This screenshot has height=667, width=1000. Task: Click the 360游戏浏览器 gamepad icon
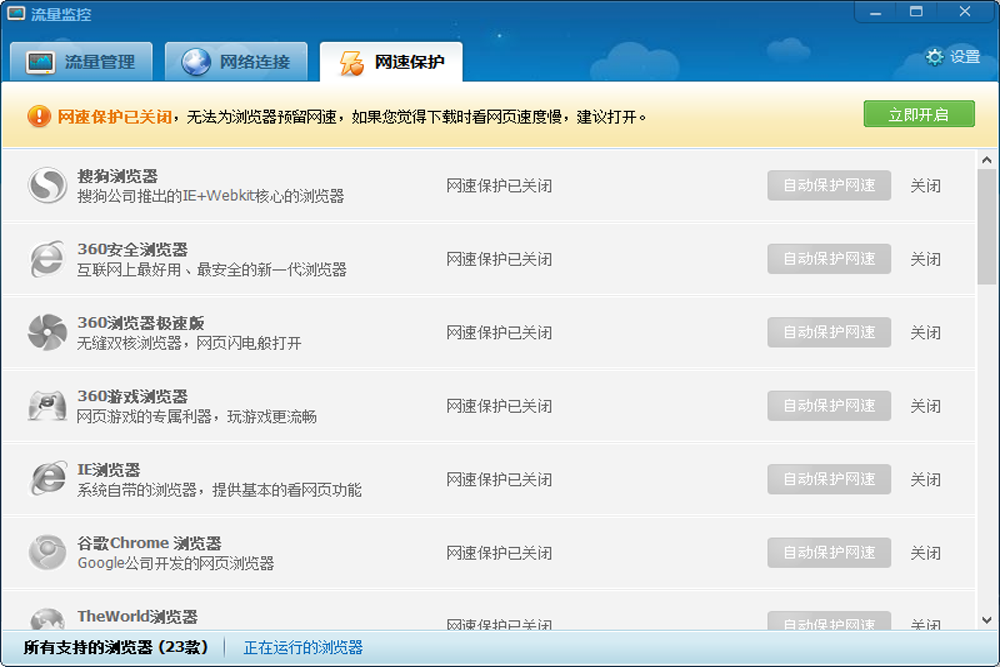(x=47, y=406)
